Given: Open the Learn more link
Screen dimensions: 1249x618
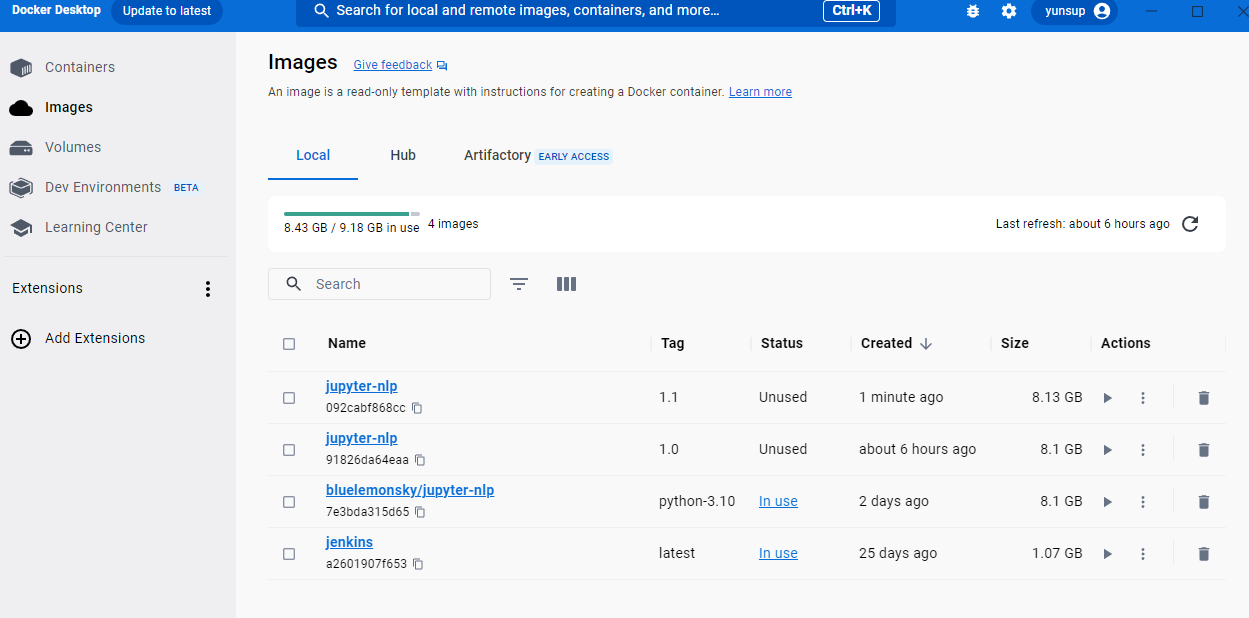Looking at the screenshot, I should tap(760, 92).
